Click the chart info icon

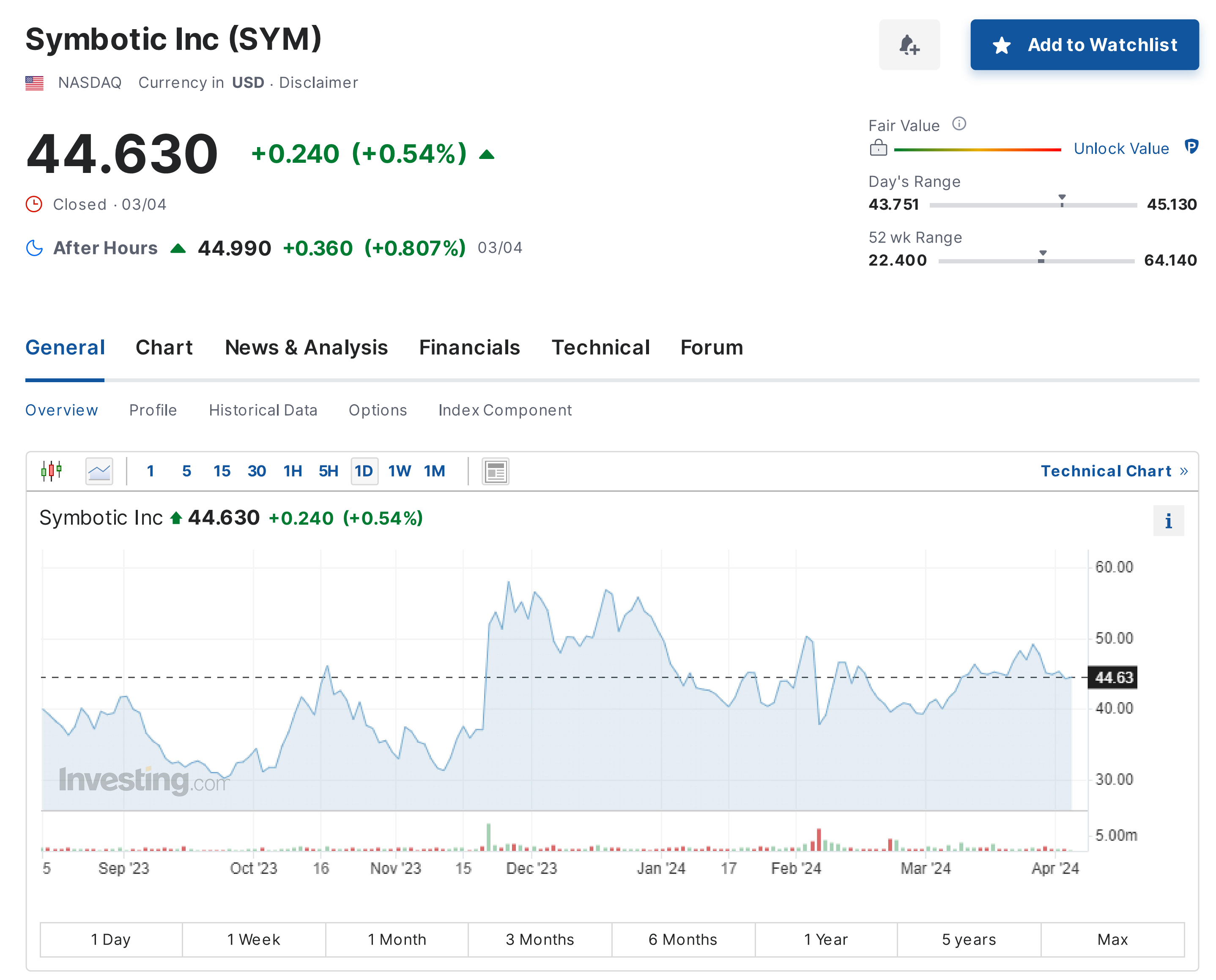coord(1168,520)
